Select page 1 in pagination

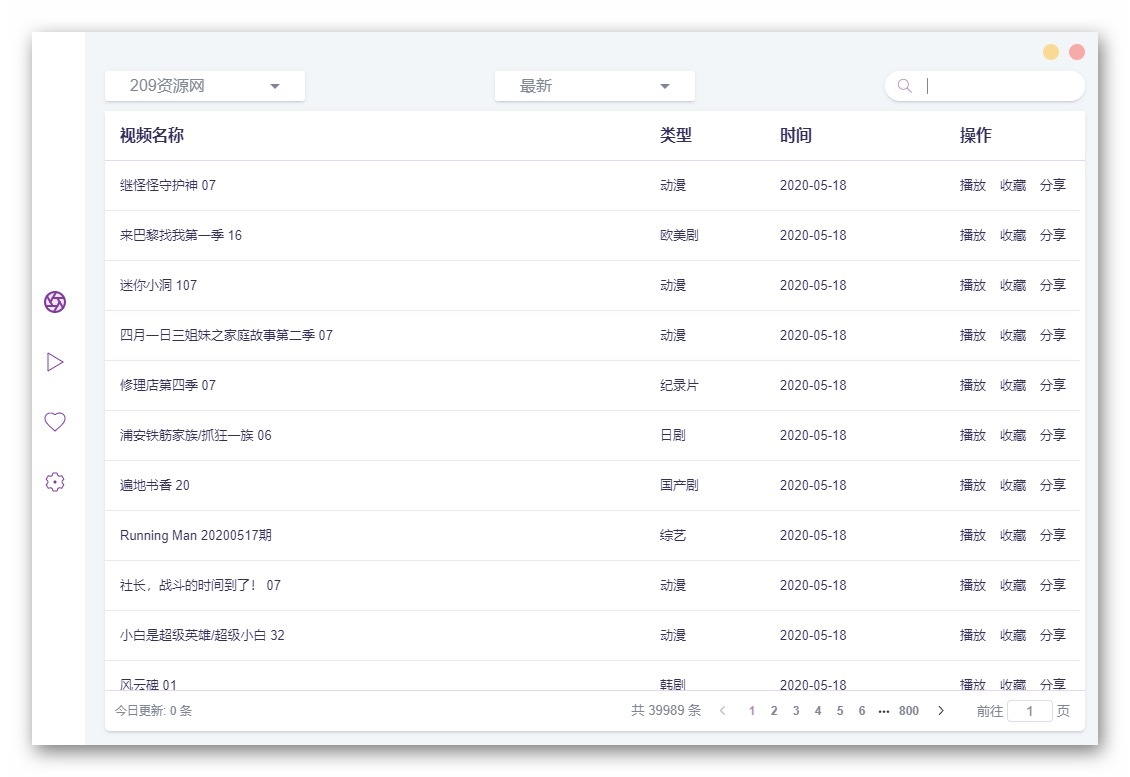[x=752, y=711]
